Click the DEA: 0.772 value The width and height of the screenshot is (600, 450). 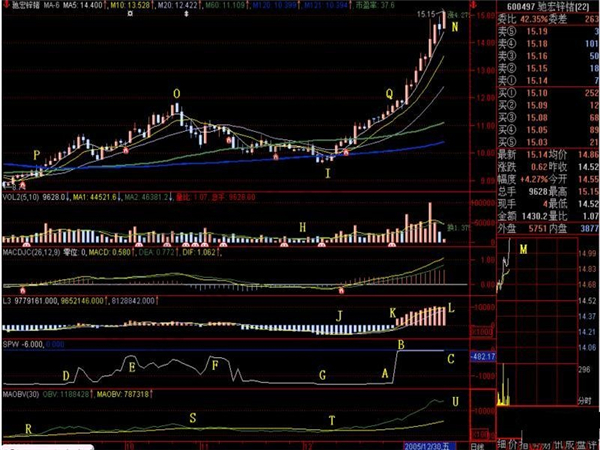156,253
